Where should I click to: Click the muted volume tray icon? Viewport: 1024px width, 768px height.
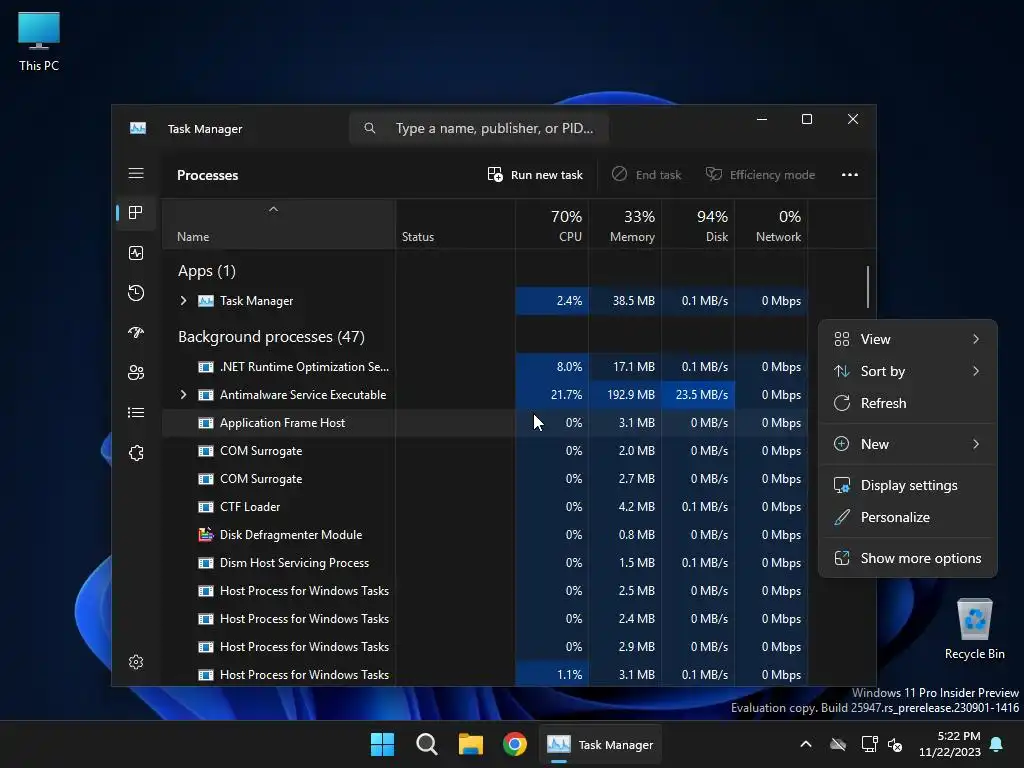895,744
